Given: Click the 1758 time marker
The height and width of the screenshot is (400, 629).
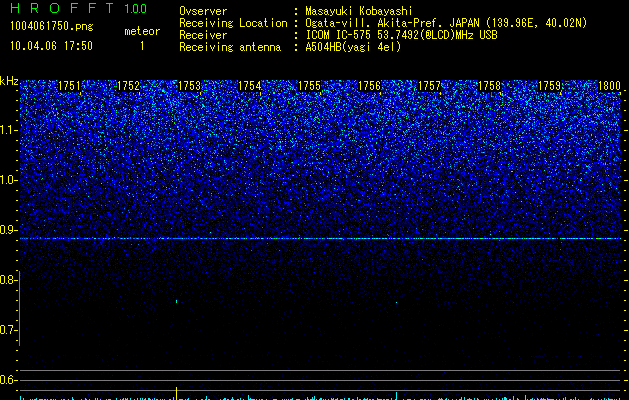Looking at the screenshot, I should [489, 86].
